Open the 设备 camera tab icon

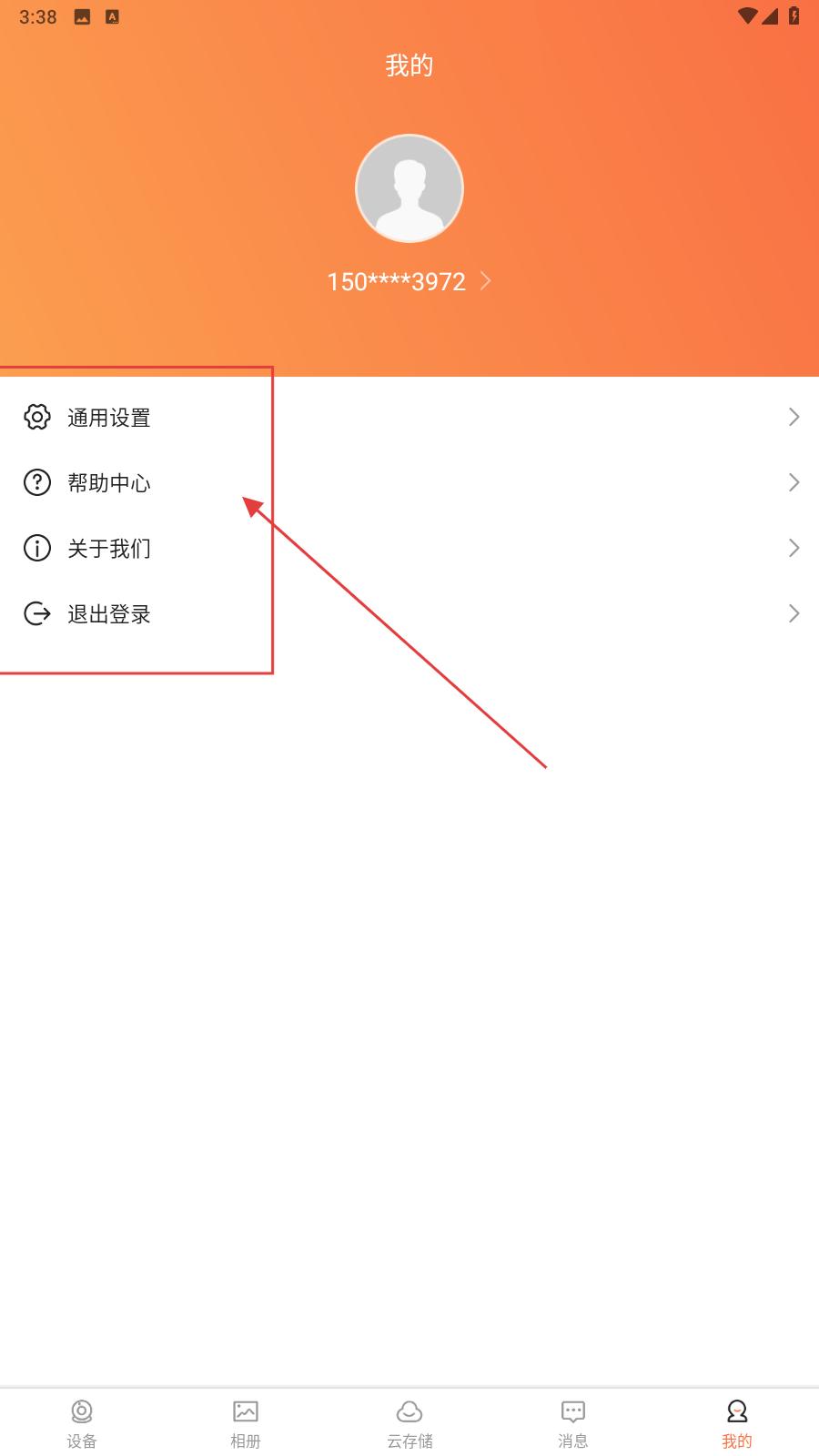[x=82, y=1411]
